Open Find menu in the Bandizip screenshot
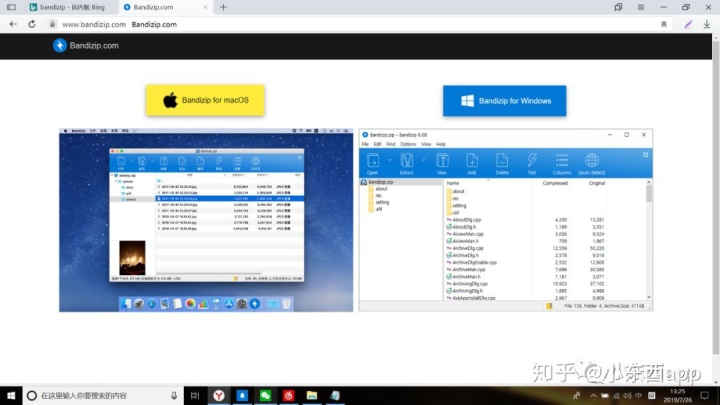The height and width of the screenshot is (405, 720). 391,144
